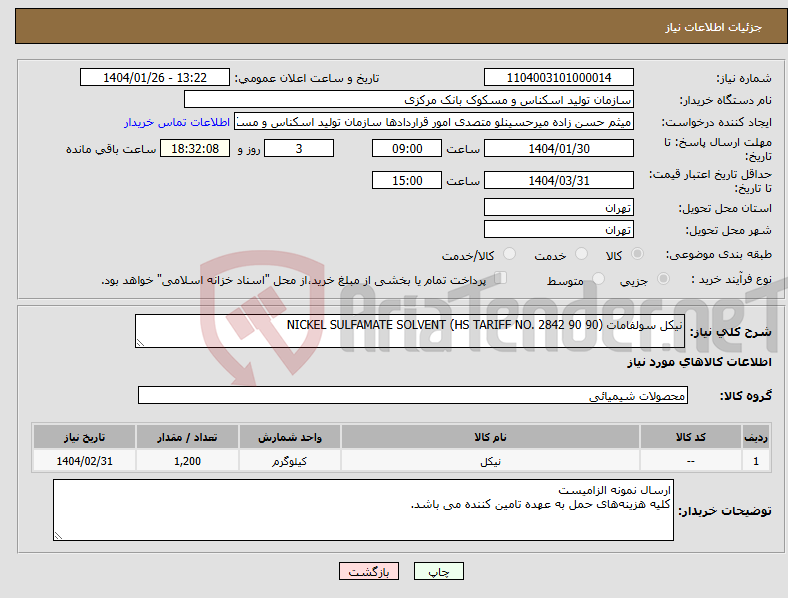Viewport: 788px width, 598px height.
Task: Click the اطلاعات کالاهای مورد نیاز heading
Action: [x=699, y=362]
